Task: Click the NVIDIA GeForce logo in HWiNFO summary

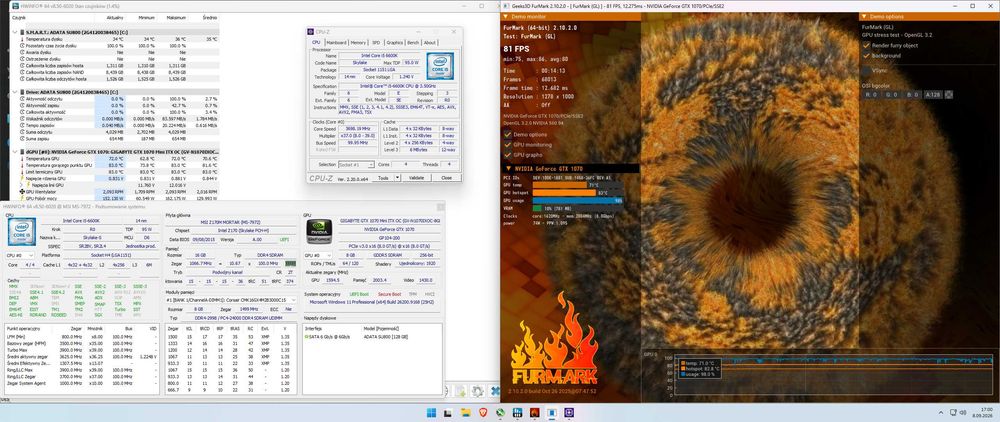Action: (319, 232)
